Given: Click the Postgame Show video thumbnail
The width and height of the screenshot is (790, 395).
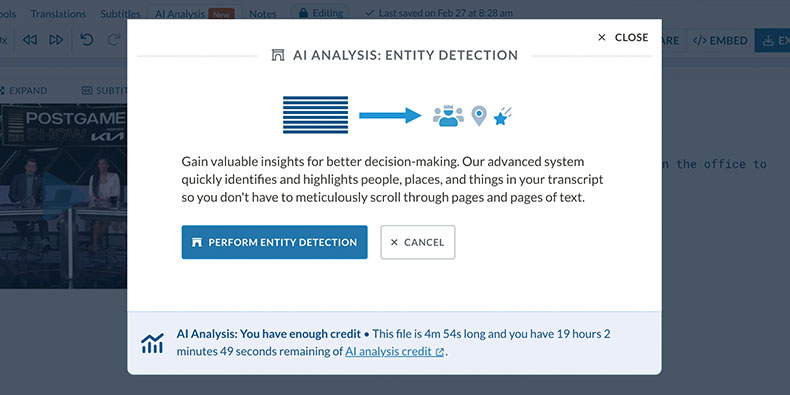Looking at the screenshot, I should pyautogui.click(x=63, y=196).
